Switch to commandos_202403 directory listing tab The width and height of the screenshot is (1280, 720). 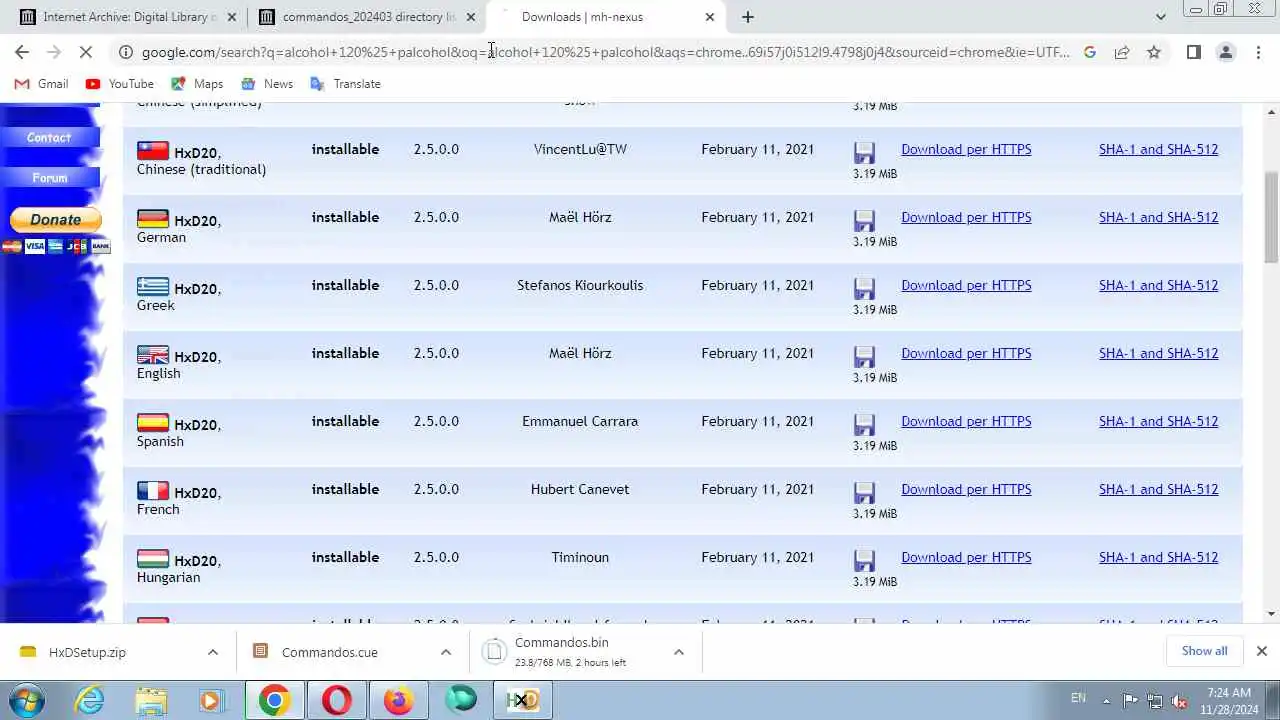[367, 17]
